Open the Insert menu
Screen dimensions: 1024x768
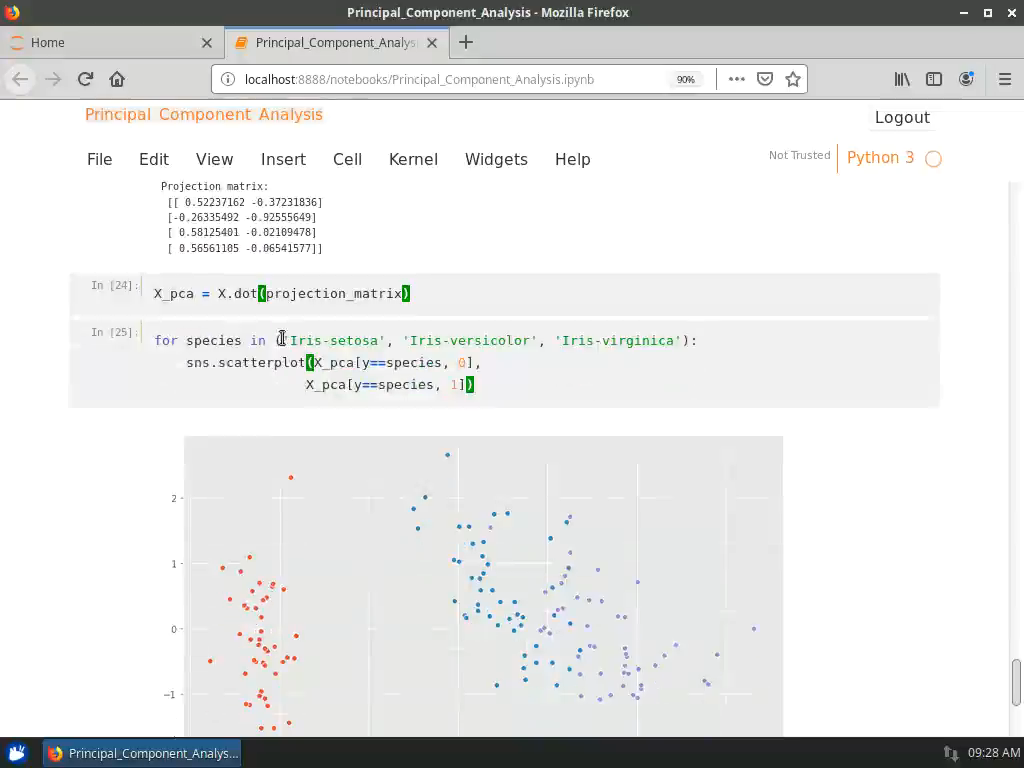point(283,159)
